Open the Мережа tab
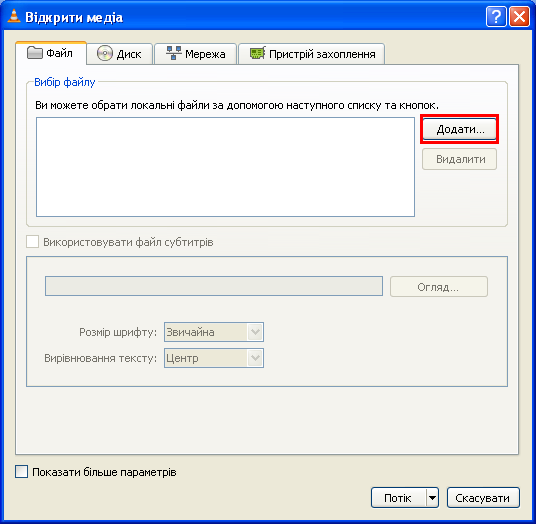Screen dimensions: 536x524 pos(196,54)
